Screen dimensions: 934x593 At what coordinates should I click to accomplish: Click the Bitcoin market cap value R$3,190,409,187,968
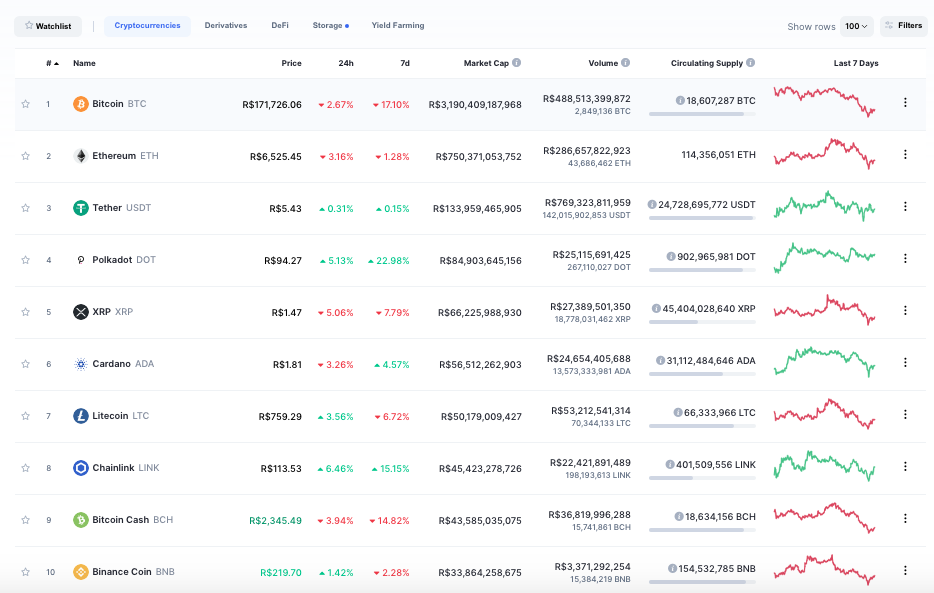(x=475, y=105)
